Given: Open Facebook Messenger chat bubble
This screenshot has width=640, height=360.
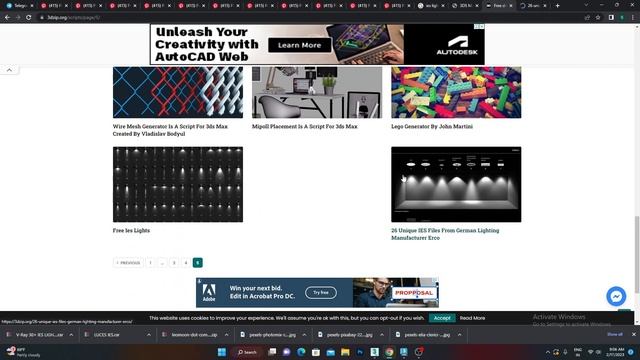Looking at the screenshot, I should coord(616,296).
